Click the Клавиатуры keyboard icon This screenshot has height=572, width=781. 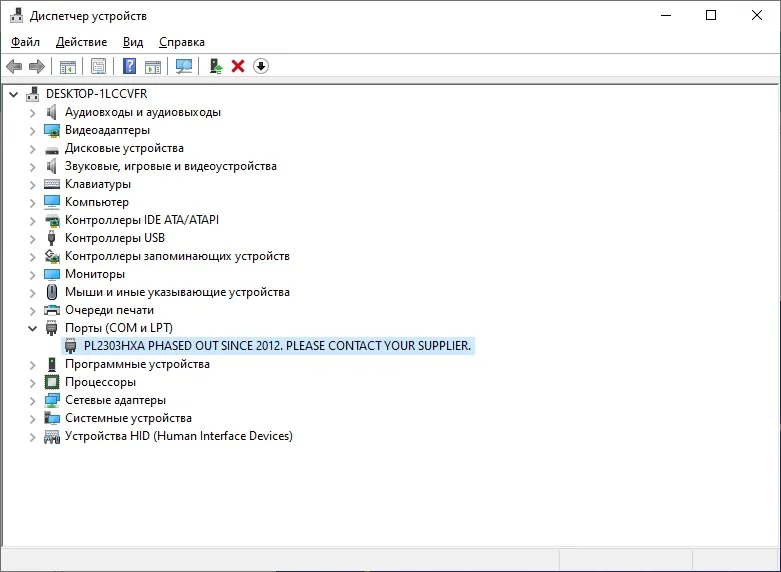point(52,184)
